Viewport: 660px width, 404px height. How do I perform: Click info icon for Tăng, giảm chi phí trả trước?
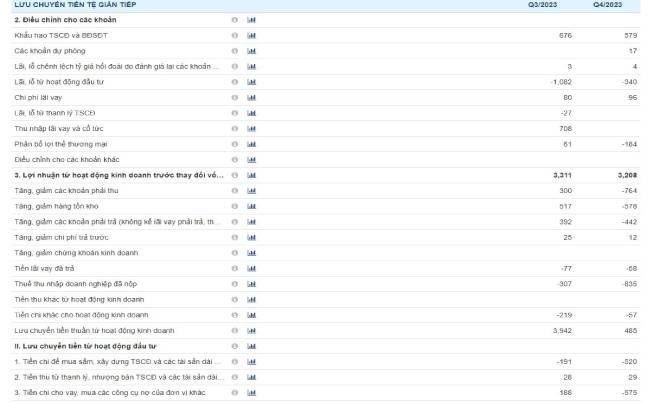234,237
